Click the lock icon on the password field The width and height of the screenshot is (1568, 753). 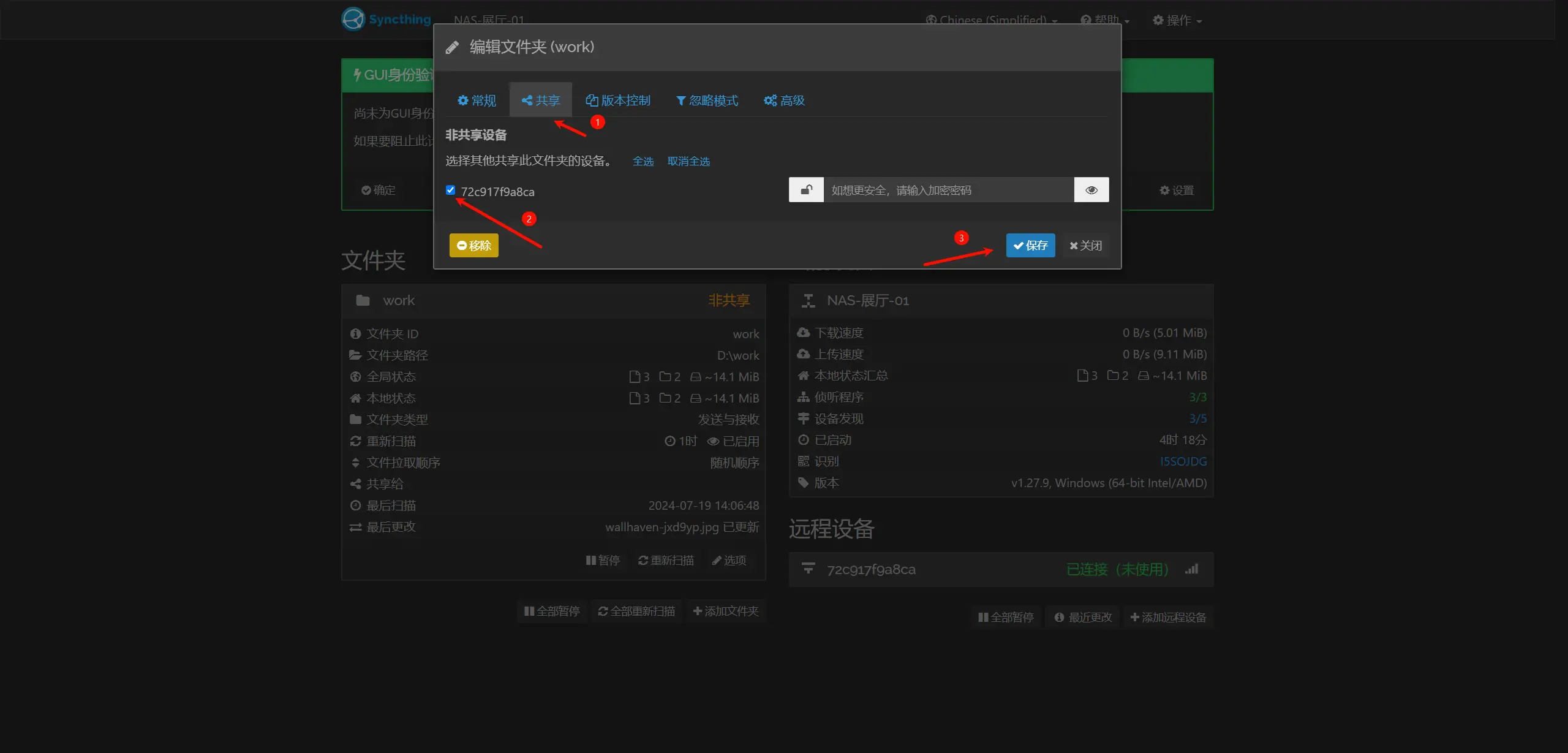[806, 189]
